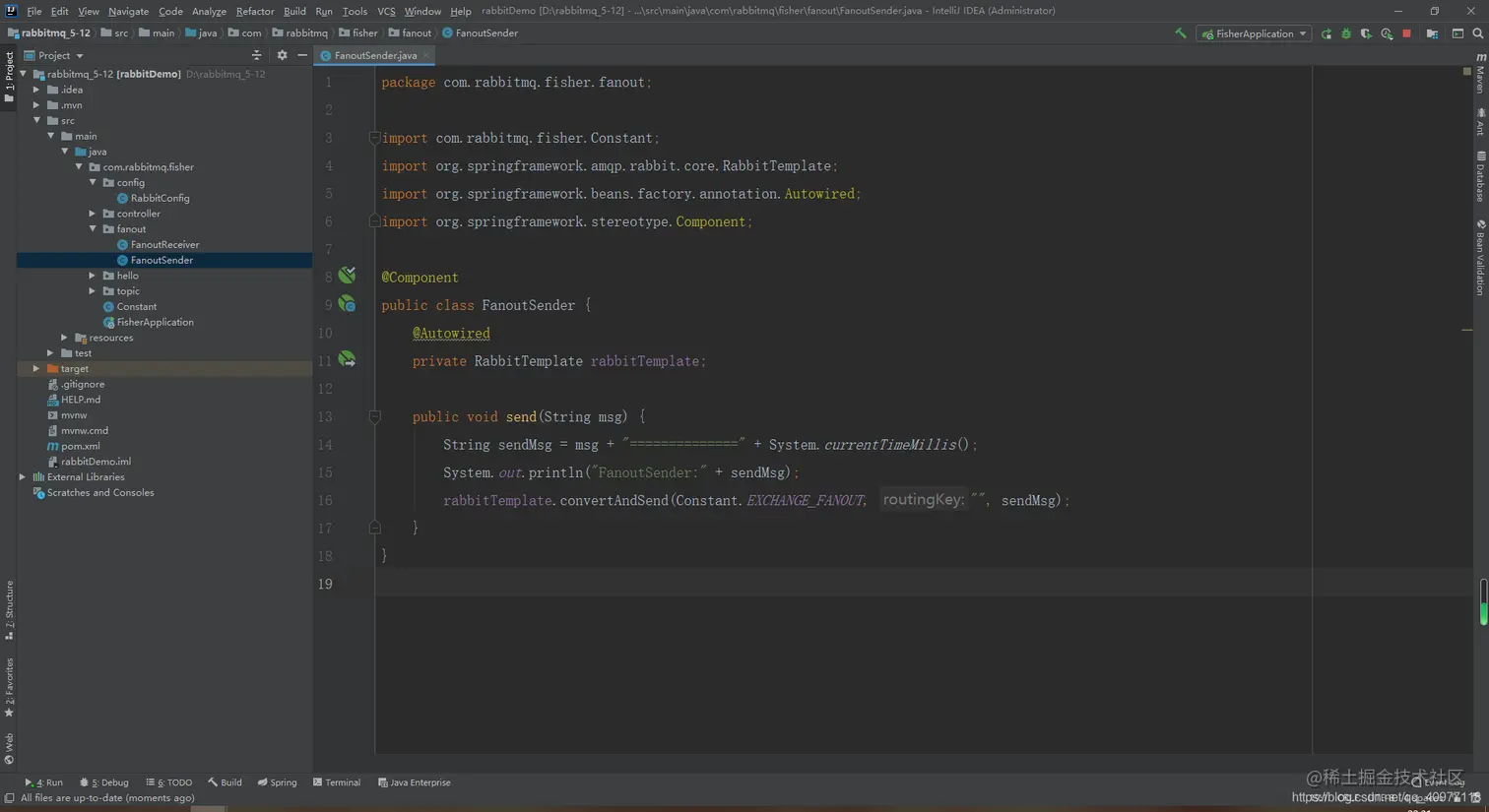
Task: Run FisherApplication with coverage
Action: pyautogui.click(x=1366, y=33)
